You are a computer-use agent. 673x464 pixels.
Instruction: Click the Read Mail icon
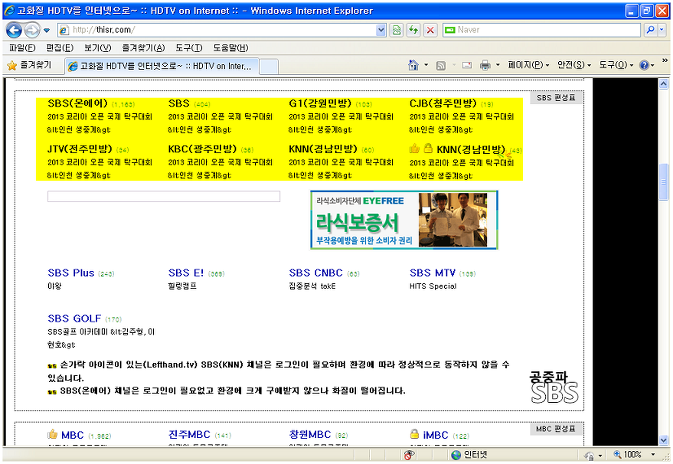point(467,65)
